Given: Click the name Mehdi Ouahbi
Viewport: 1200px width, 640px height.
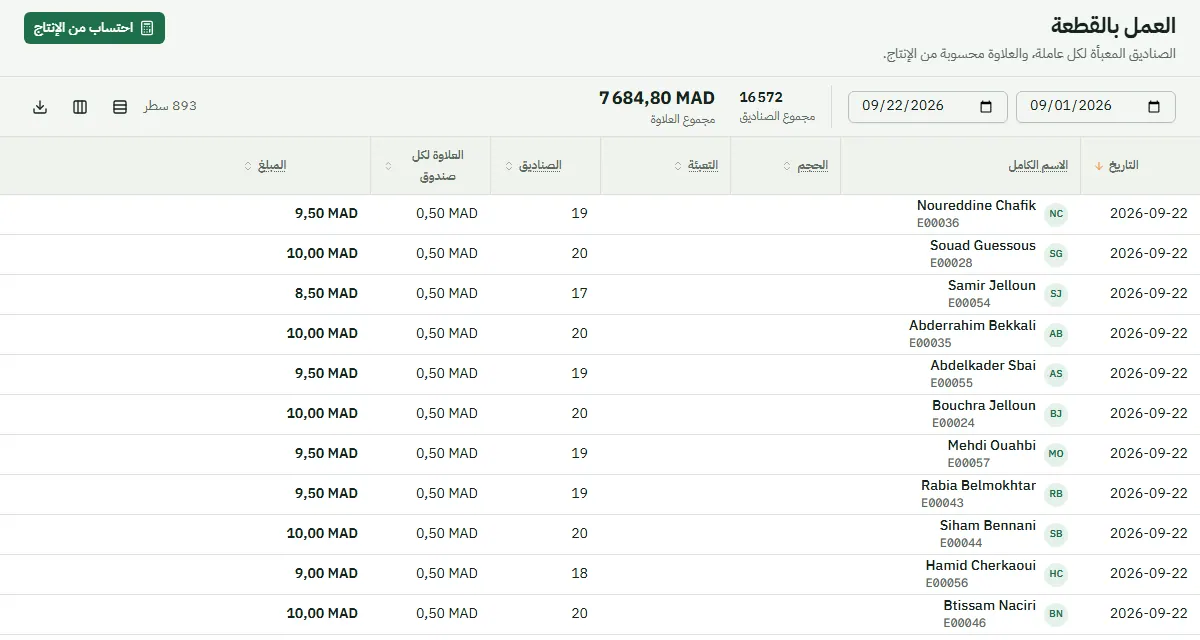Looking at the screenshot, I should click(992, 446).
